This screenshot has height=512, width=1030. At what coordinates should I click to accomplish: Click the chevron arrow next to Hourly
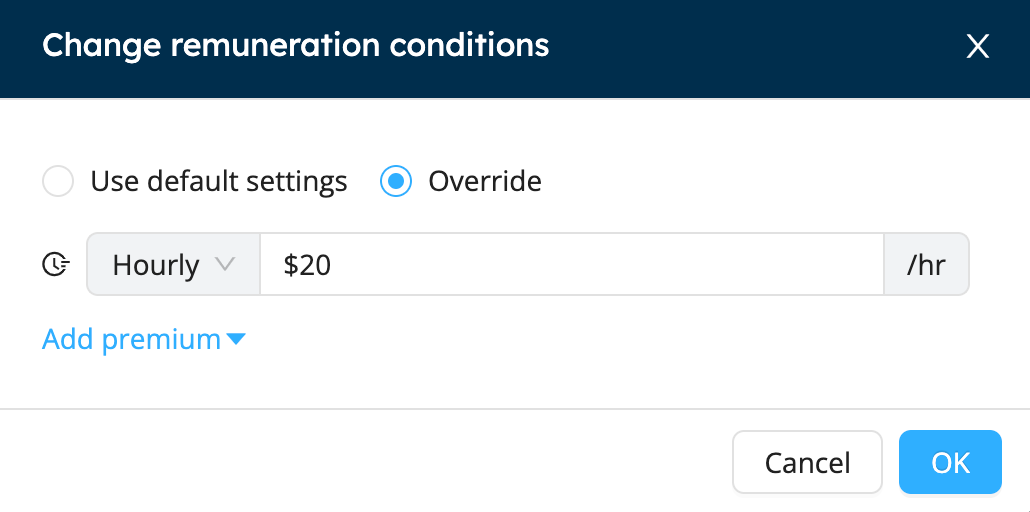(x=225, y=264)
